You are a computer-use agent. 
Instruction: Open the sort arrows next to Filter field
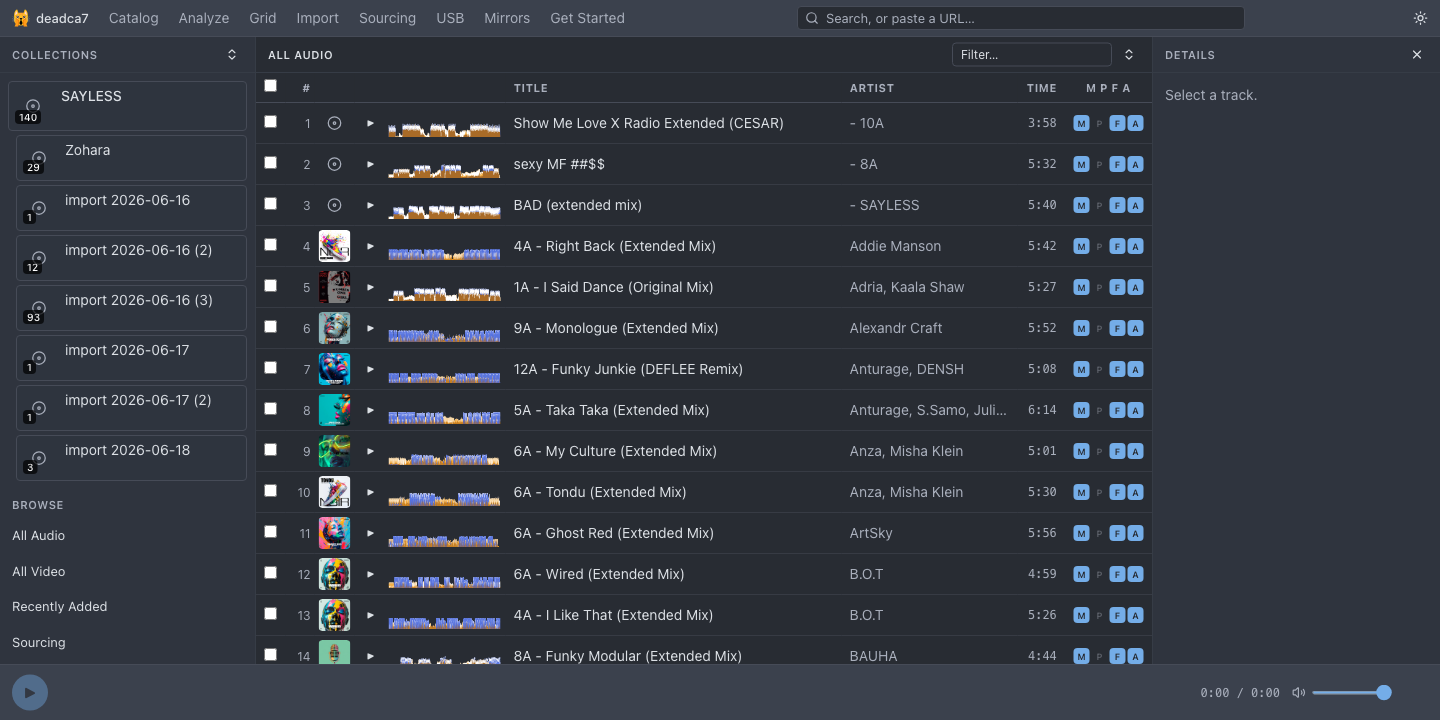tap(1129, 55)
